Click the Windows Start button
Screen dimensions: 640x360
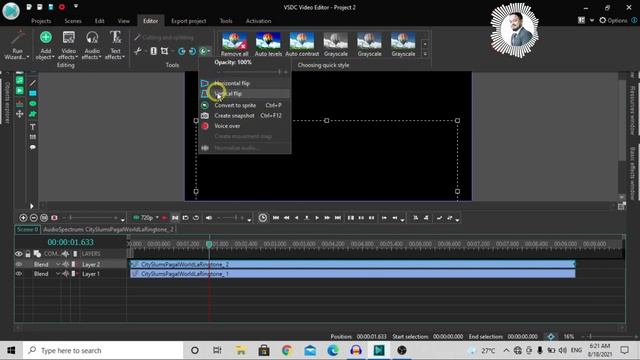tap(11, 350)
